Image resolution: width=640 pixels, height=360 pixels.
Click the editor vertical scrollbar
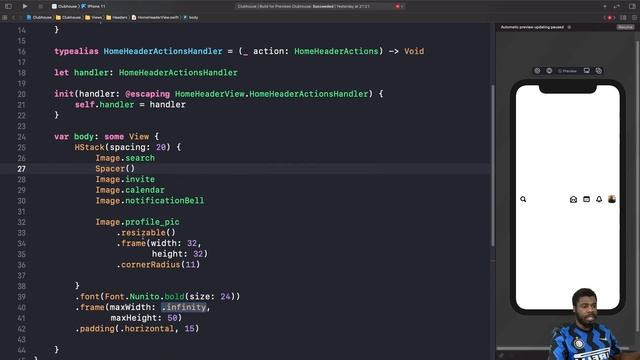pyautogui.click(x=493, y=165)
